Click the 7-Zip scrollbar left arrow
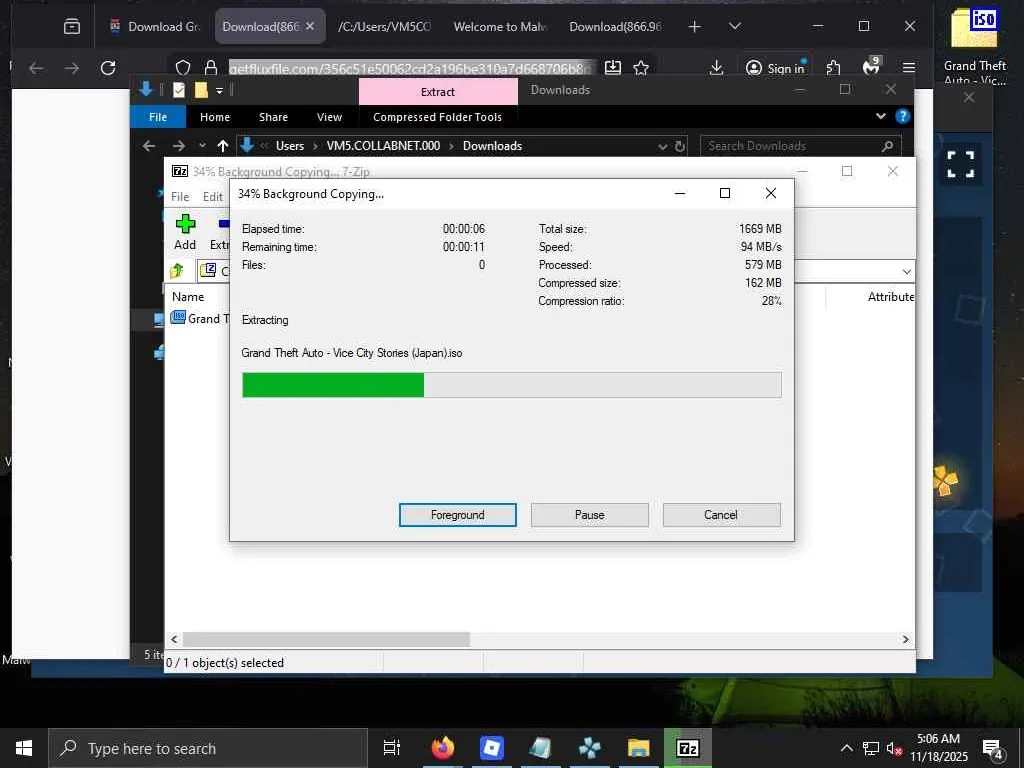The height and width of the screenshot is (768, 1024). pos(174,639)
